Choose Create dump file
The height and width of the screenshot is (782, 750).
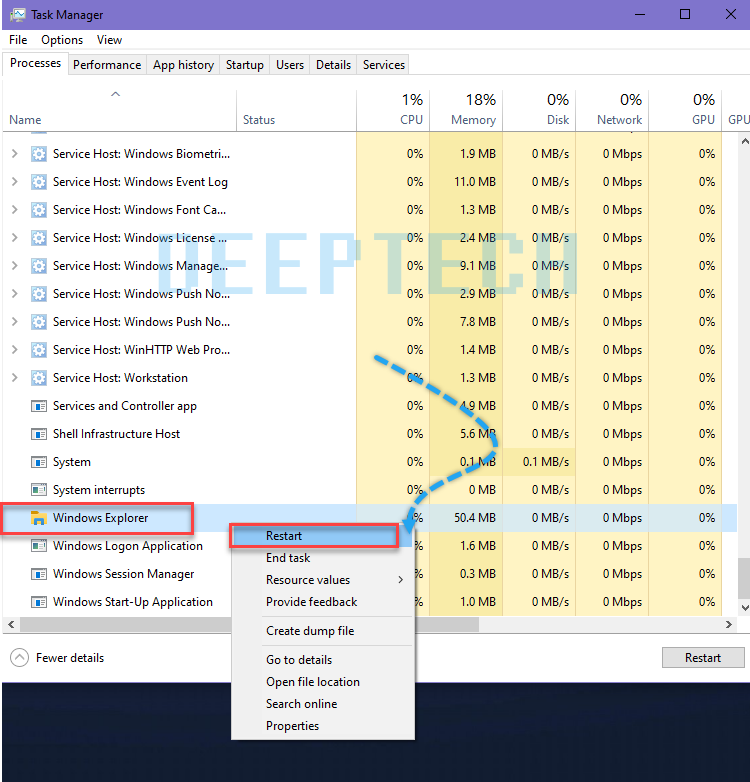point(323,631)
